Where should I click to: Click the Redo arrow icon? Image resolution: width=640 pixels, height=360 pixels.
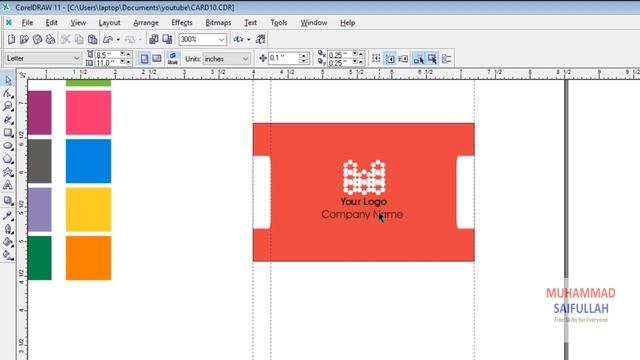(x=130, y=39)
